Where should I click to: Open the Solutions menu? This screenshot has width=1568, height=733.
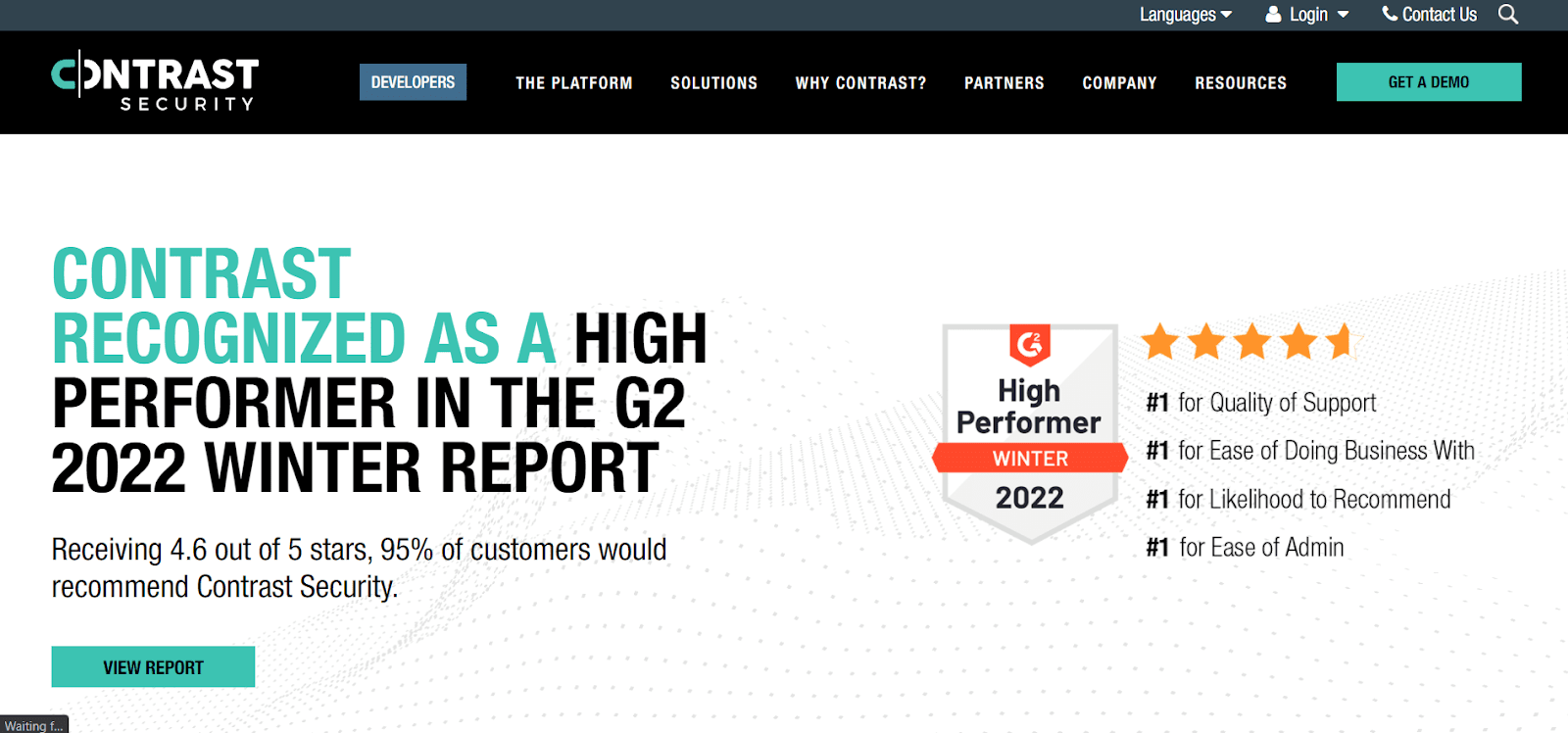pyautogui.click(x=713, y=83)
